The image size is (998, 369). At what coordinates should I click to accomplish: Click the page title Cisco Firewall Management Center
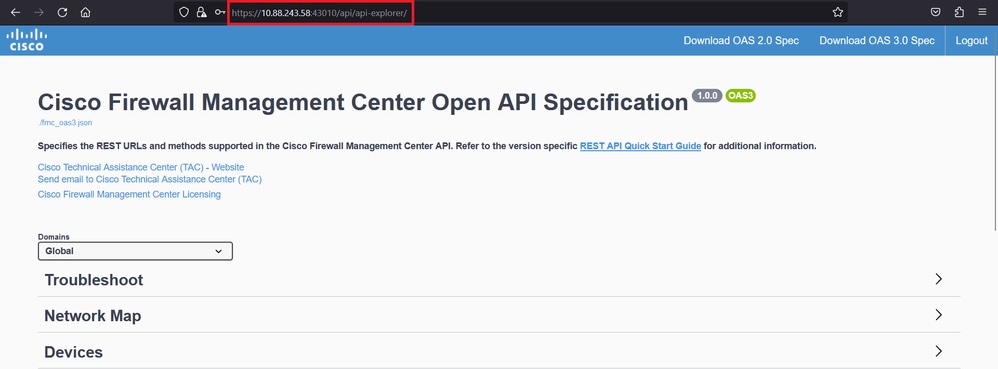tap(363, 102)
